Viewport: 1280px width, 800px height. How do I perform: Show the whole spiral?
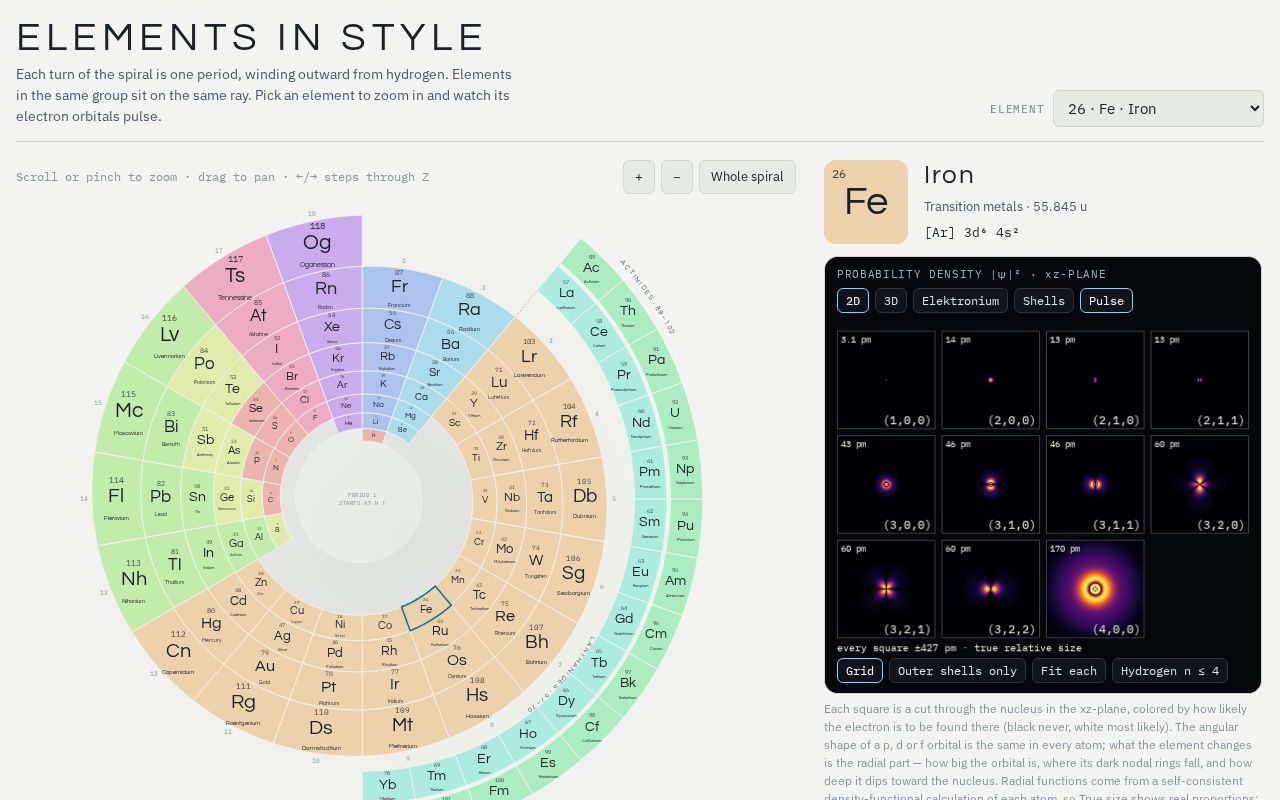(x=747, y=177)
